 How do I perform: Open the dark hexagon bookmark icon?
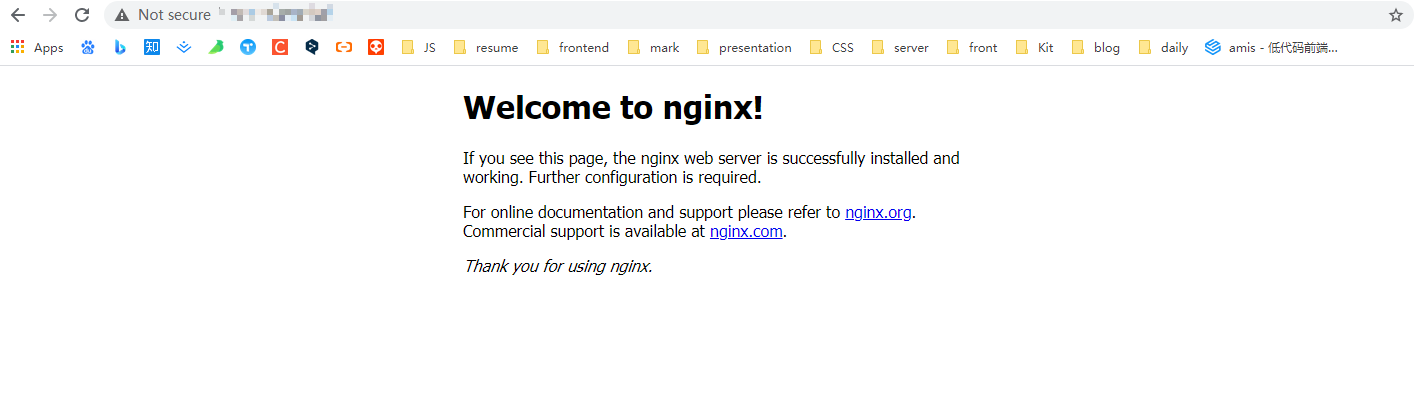312,47
